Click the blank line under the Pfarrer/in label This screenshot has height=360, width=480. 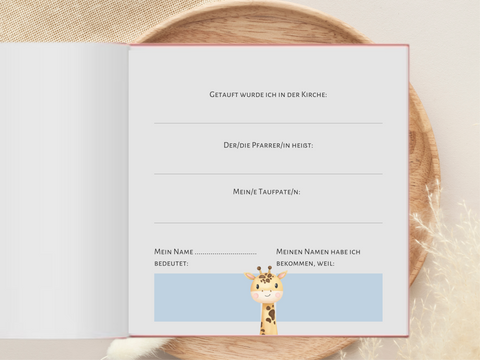[x=268, y=174]
